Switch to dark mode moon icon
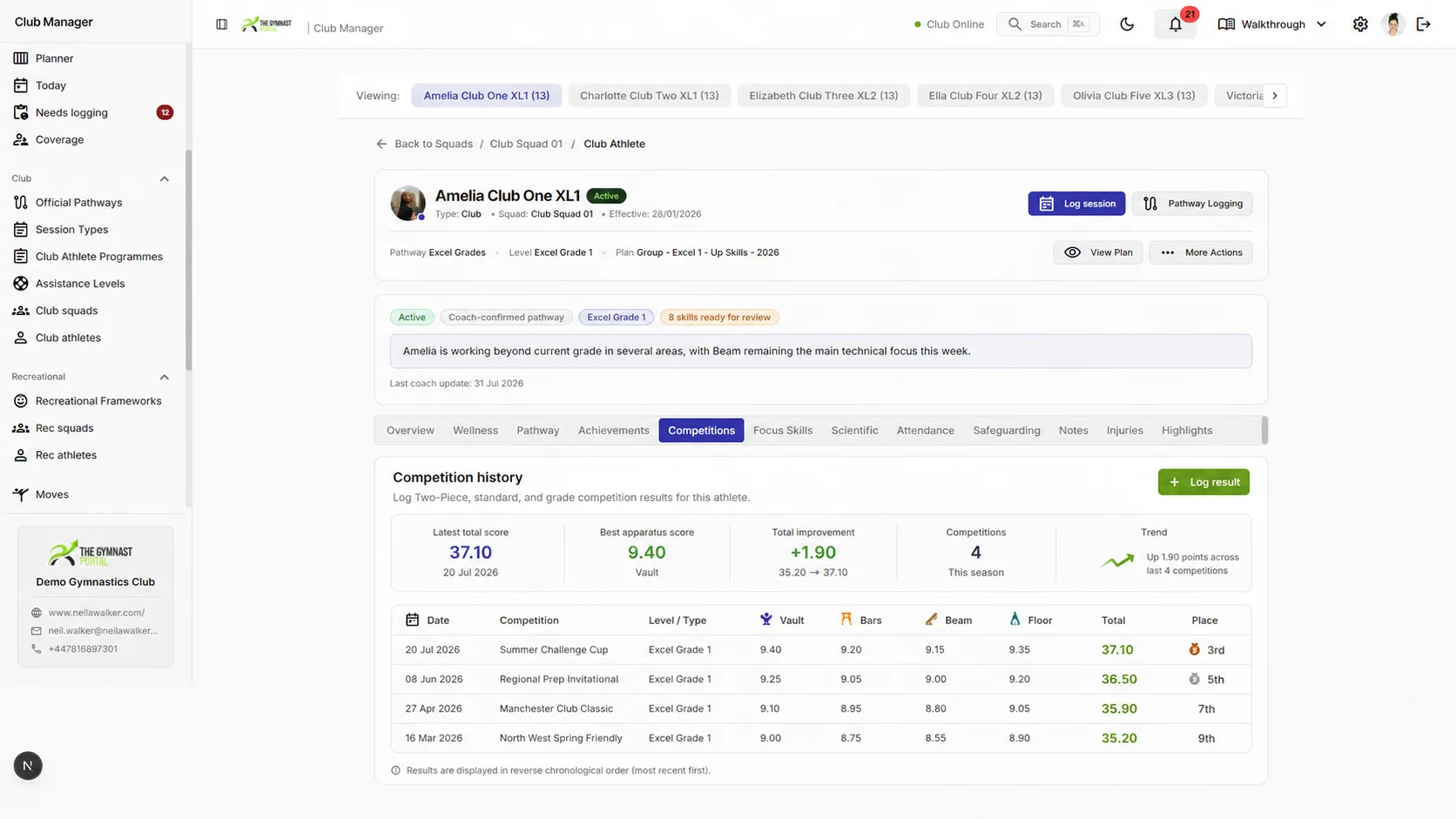 (x=1127, y=24)
